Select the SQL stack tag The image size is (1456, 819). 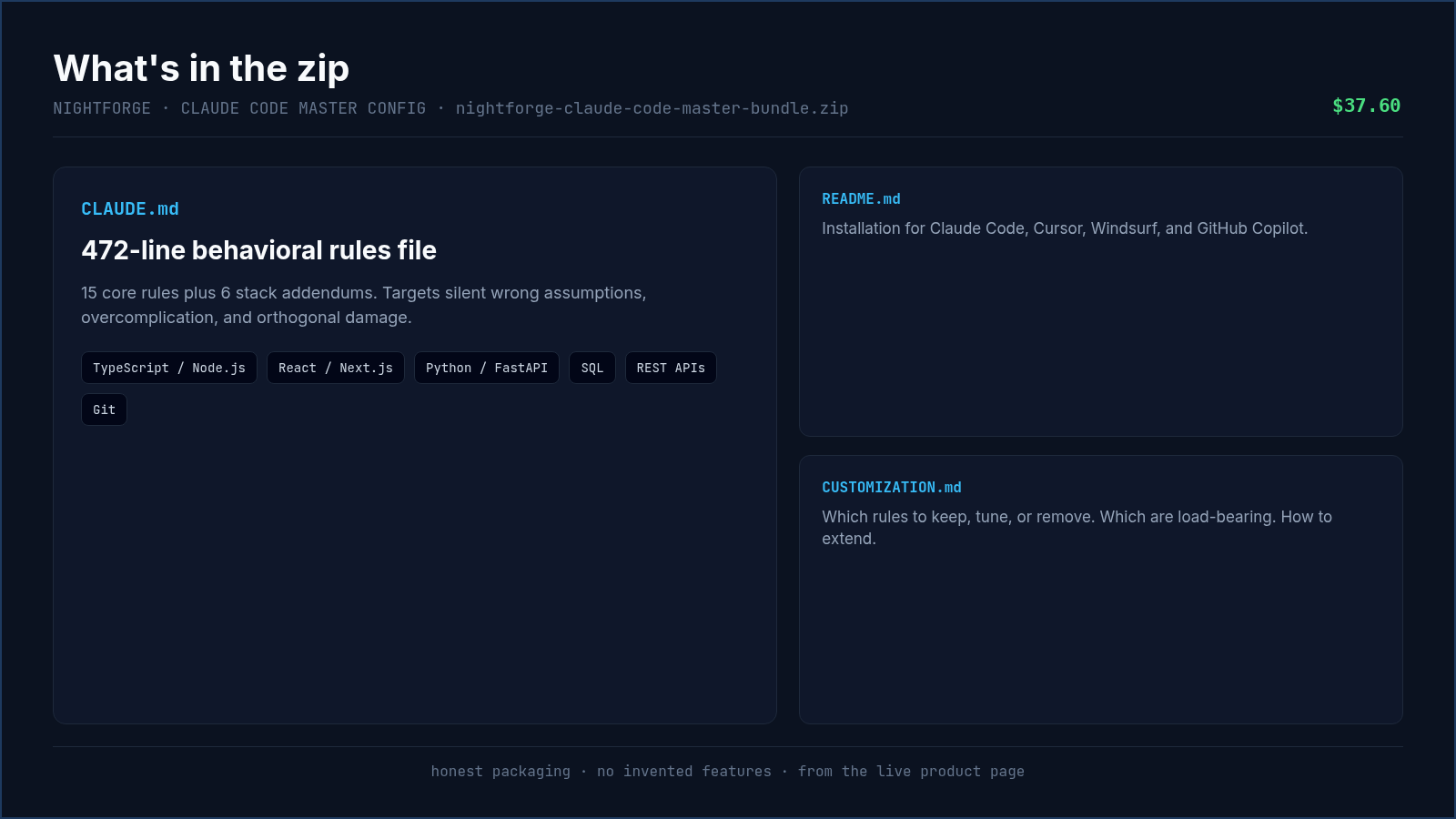[x=592, y=368]
